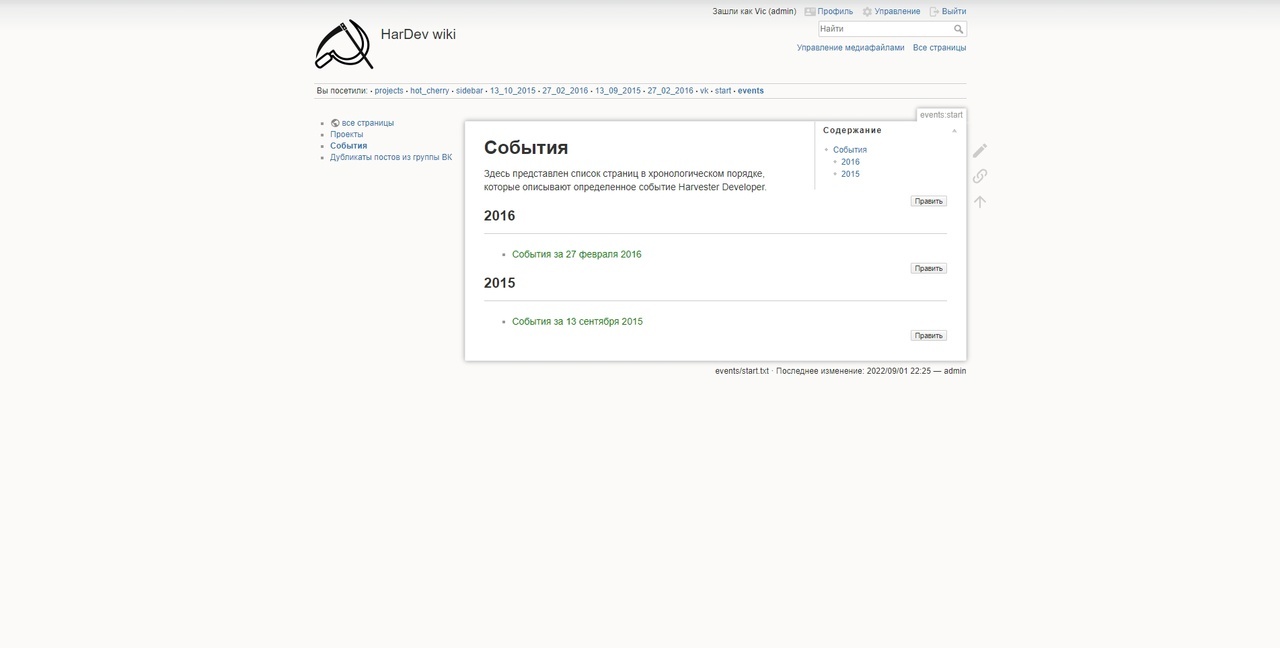
Task: Click the Профиль user card icon
Action: pyautogui.click(x=810, y=12)
